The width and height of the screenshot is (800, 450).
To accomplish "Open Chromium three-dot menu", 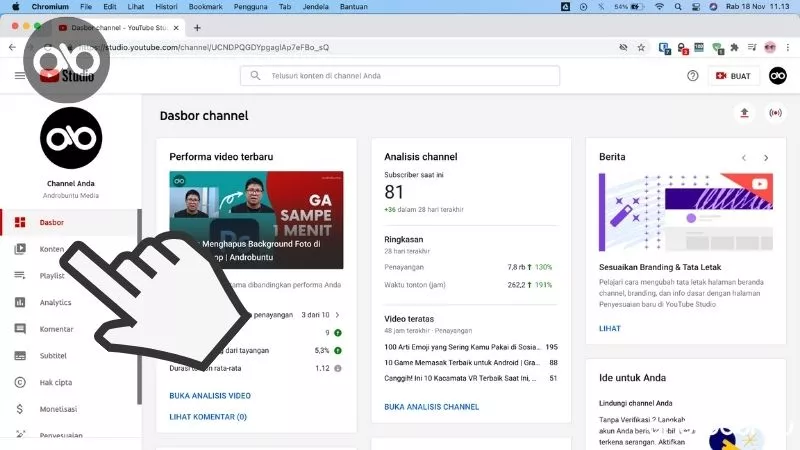I will pos(788,47).
